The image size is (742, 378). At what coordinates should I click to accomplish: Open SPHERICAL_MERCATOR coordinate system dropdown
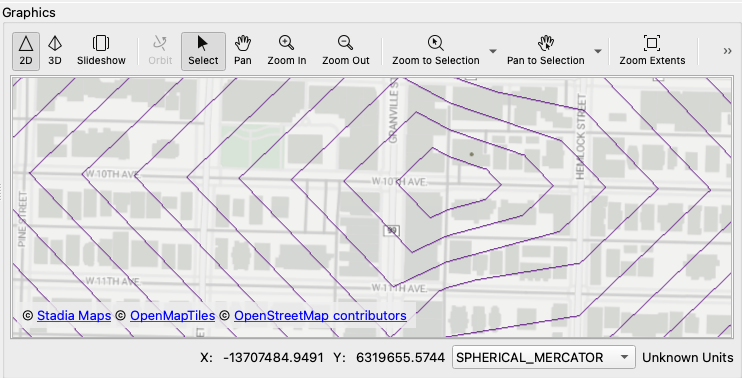544,357
